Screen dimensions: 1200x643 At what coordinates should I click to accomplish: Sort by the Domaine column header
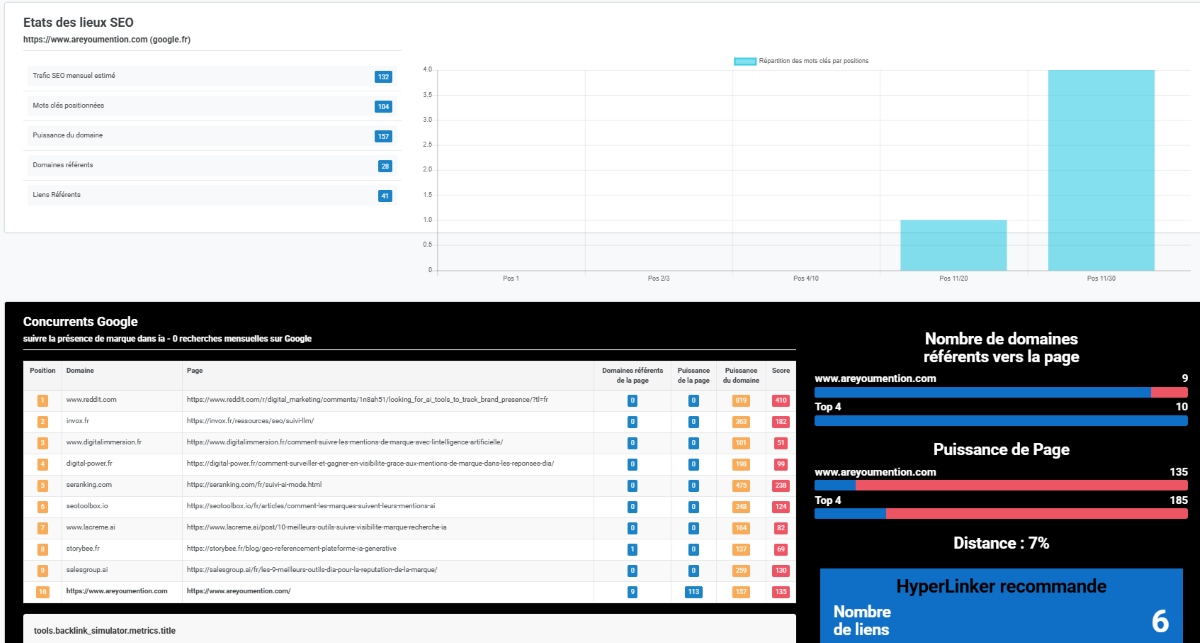coord(79,370)
